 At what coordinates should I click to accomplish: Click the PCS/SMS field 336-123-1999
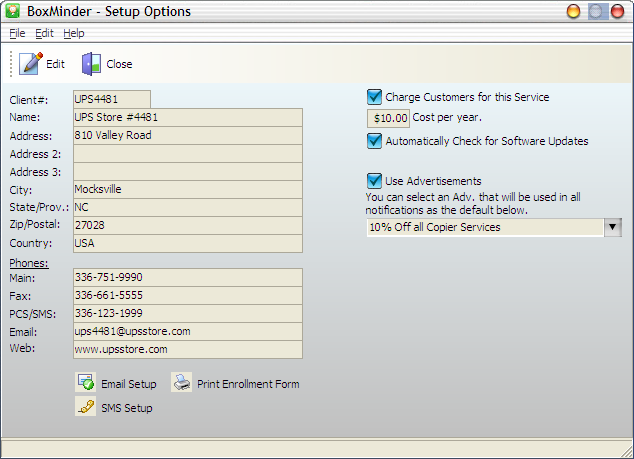click(188, 313)
